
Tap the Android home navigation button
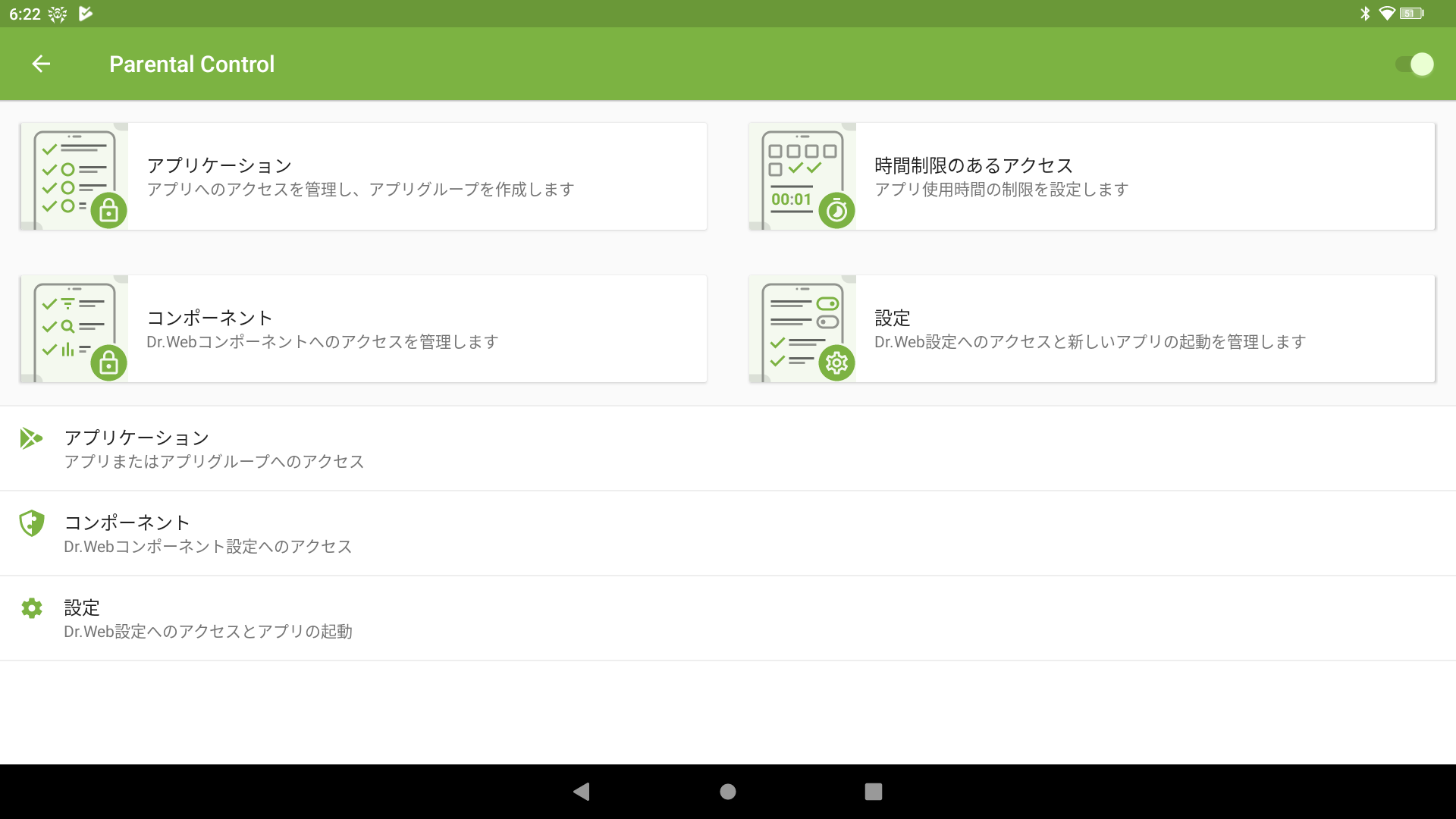728,792
